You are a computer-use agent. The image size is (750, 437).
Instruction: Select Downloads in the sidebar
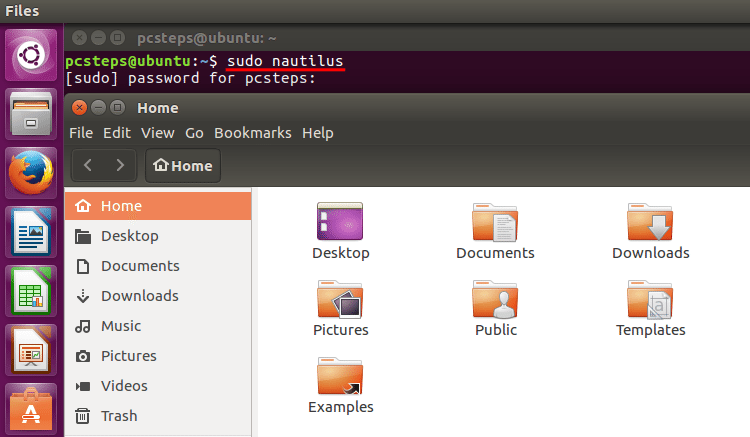pos(158,296)
